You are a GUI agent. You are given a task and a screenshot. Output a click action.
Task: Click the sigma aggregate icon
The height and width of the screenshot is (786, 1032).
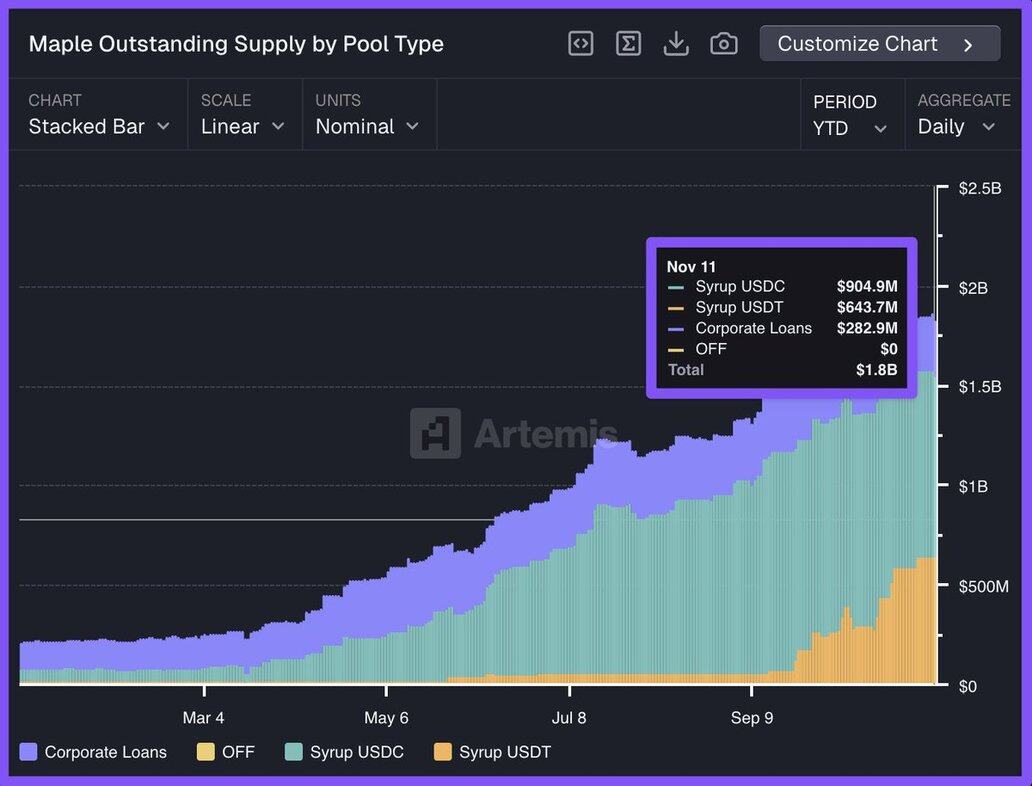[628, 44]
